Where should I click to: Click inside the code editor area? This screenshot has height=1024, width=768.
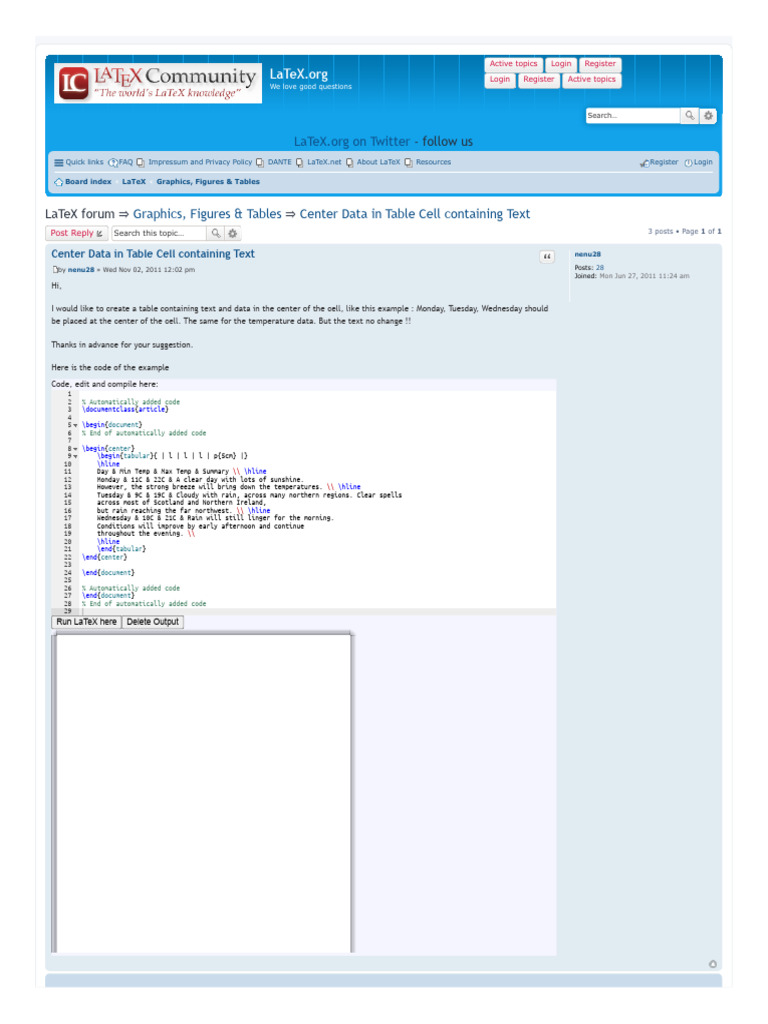(304, 502)
